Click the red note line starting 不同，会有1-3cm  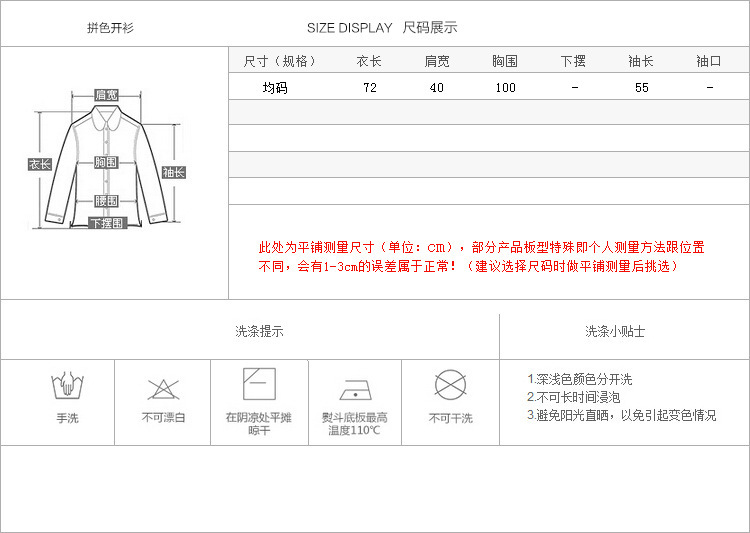(469, 266)
